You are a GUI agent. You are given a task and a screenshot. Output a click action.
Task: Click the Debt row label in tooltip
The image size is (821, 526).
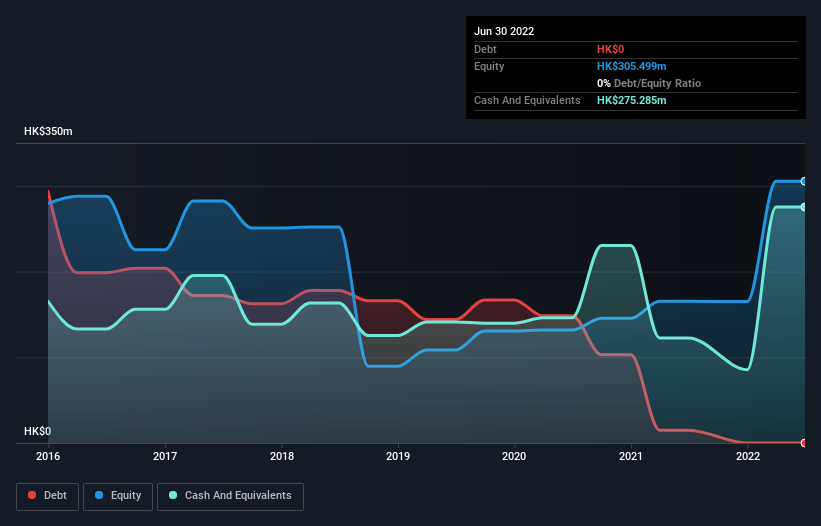pos(485,49)
